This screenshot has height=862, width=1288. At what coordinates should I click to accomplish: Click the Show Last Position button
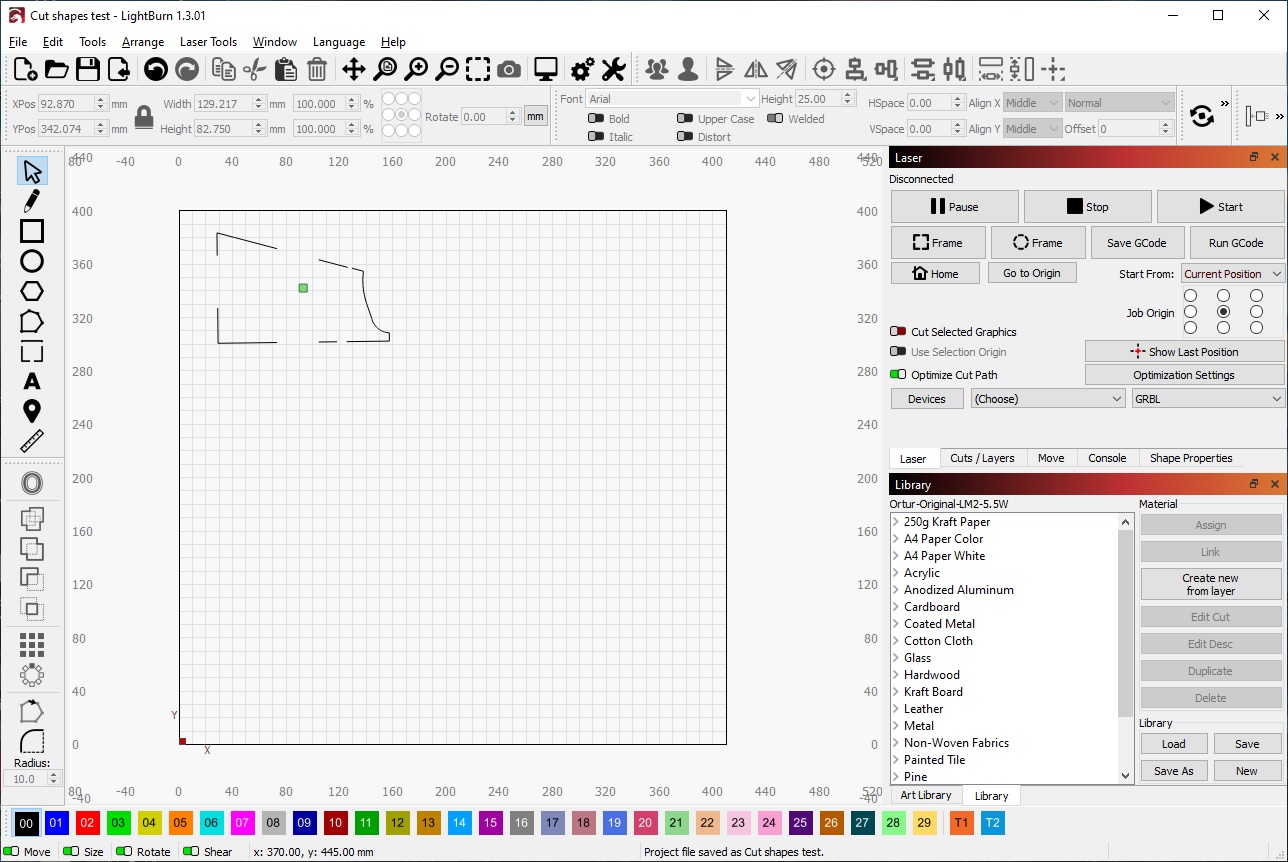click(1185, 352)
